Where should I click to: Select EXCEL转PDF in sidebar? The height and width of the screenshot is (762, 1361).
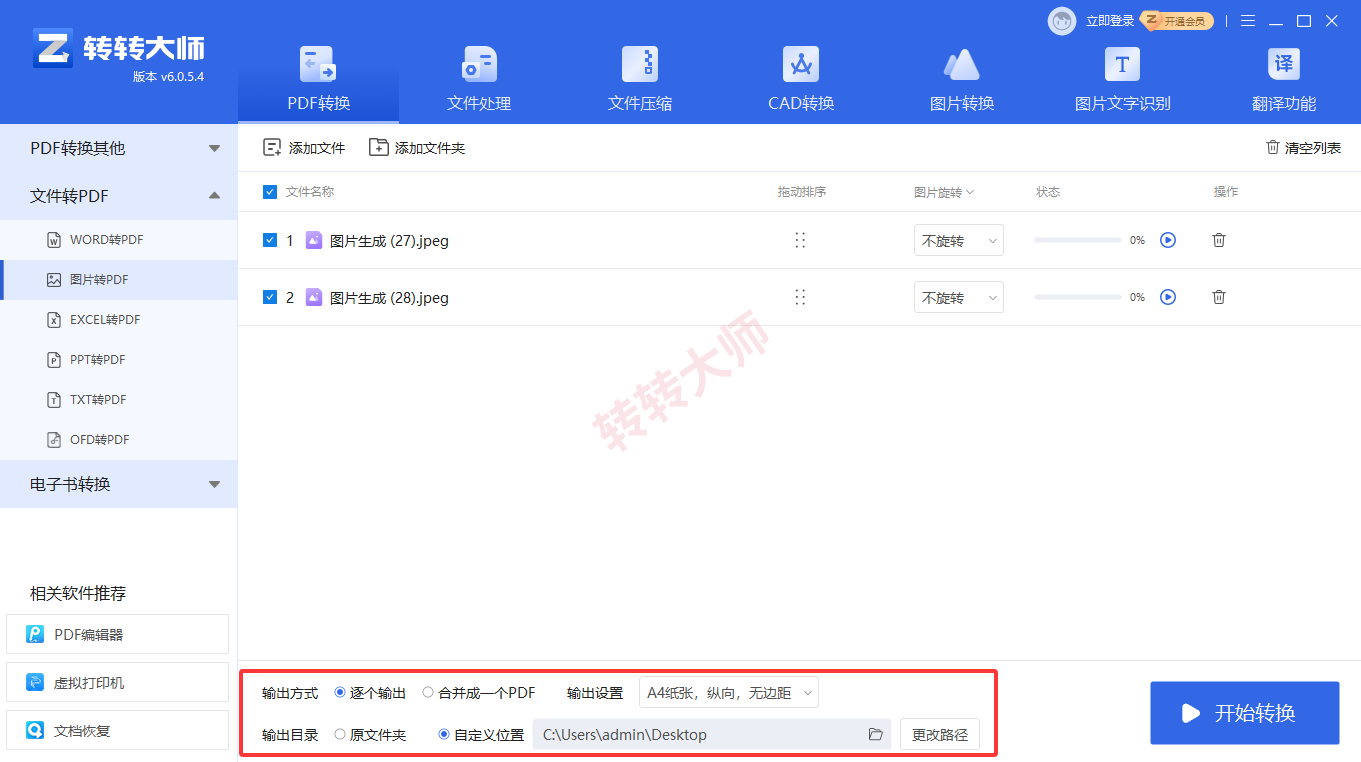pyautogui.click(x=118, y=320)
